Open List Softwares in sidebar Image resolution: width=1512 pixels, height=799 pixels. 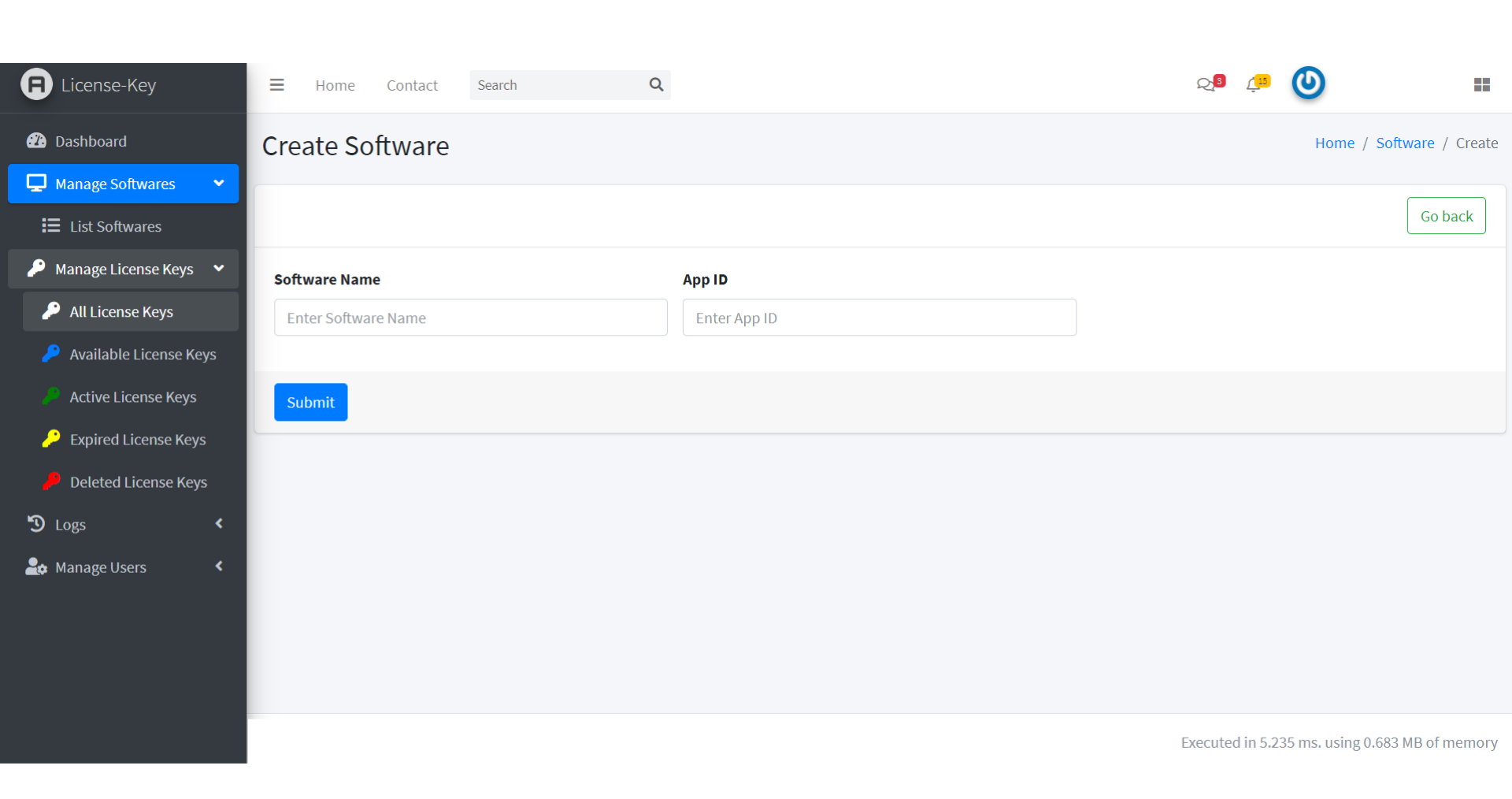click(115, 227)
